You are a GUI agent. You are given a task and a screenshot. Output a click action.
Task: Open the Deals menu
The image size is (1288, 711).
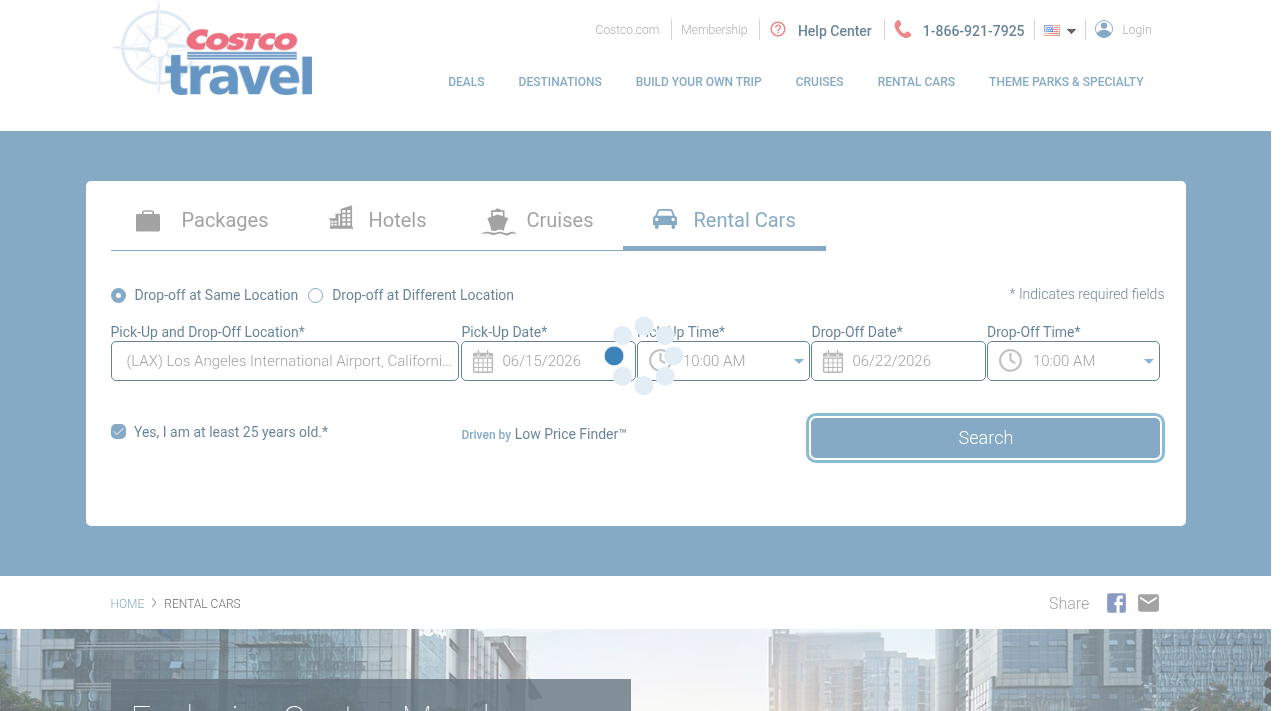point(466,82)
